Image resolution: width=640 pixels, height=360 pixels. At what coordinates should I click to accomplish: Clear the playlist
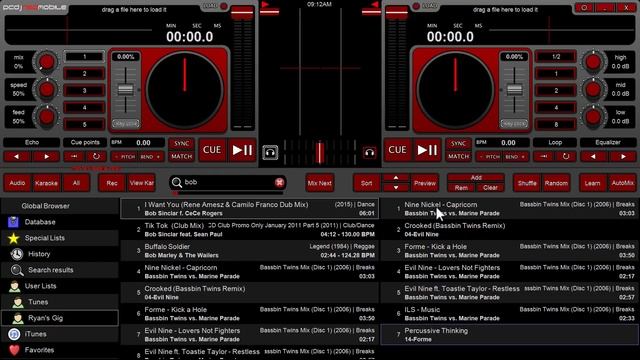490,188
